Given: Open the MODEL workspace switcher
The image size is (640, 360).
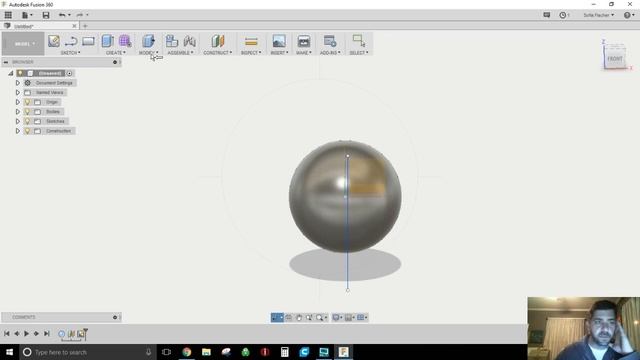Looking at the screenshot, I should point(23,44).
